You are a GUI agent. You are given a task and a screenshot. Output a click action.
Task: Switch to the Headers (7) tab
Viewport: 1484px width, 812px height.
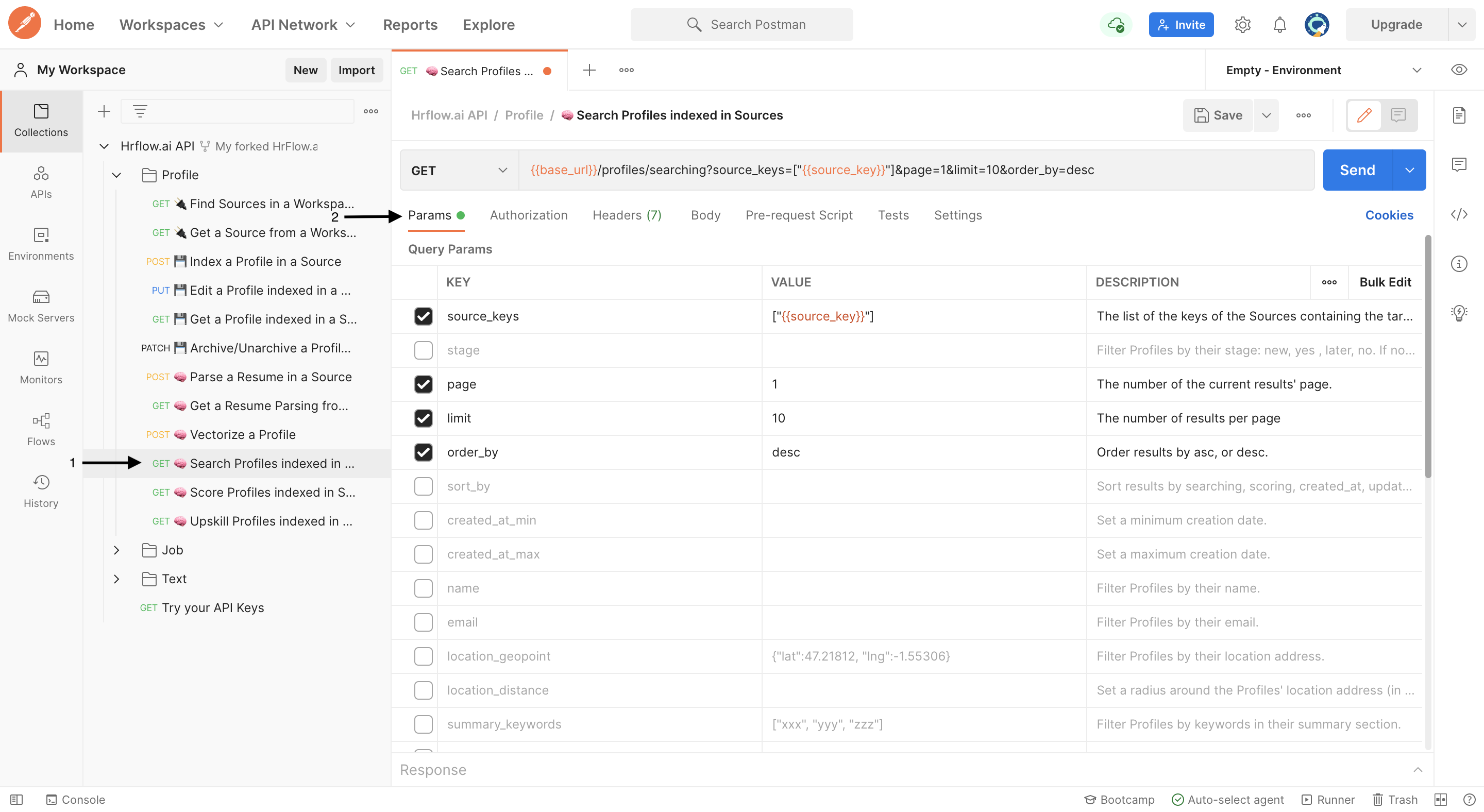pyautogui.click(x=627, y=215)
